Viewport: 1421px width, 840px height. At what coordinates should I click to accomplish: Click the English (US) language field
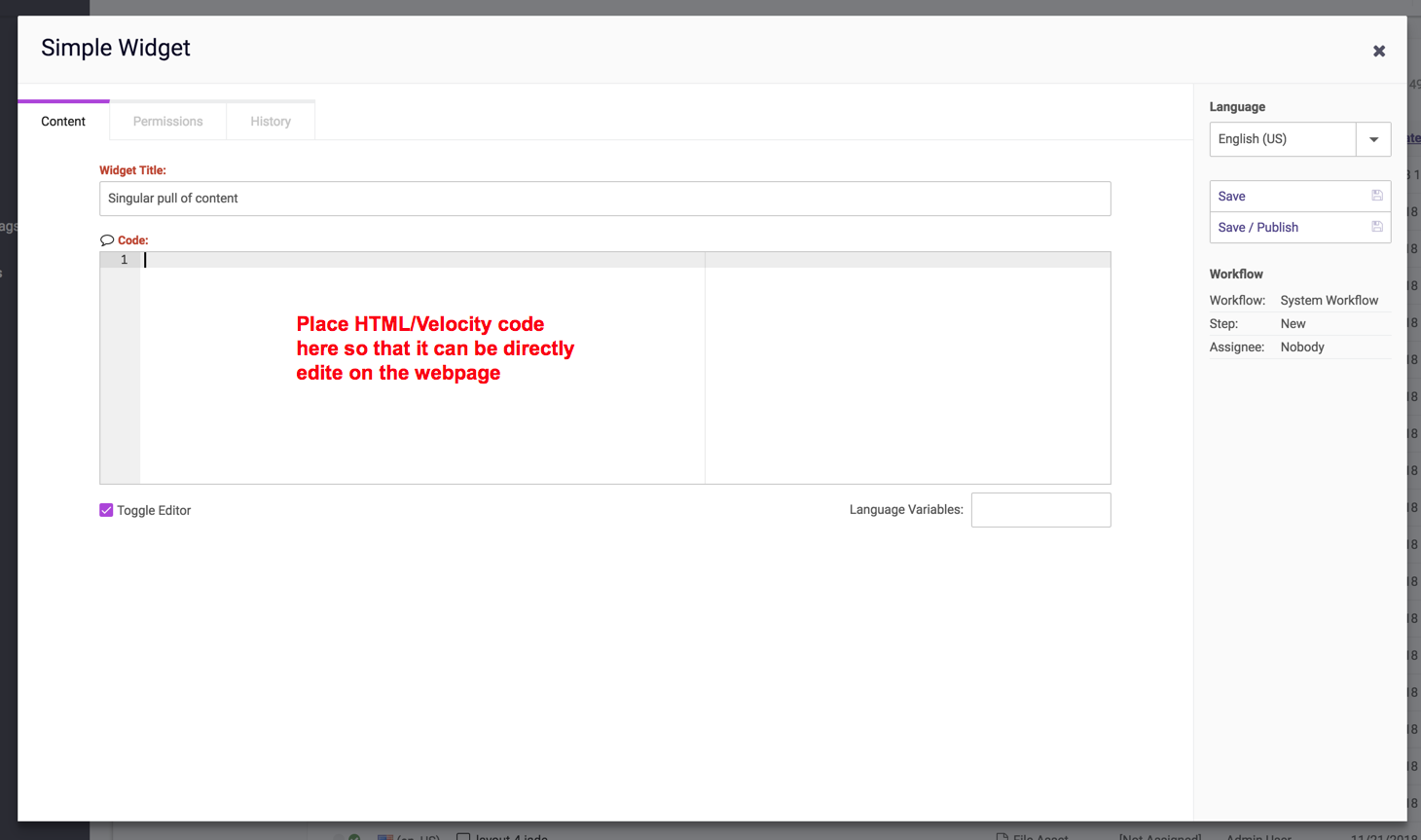[x=1282, y=139]
